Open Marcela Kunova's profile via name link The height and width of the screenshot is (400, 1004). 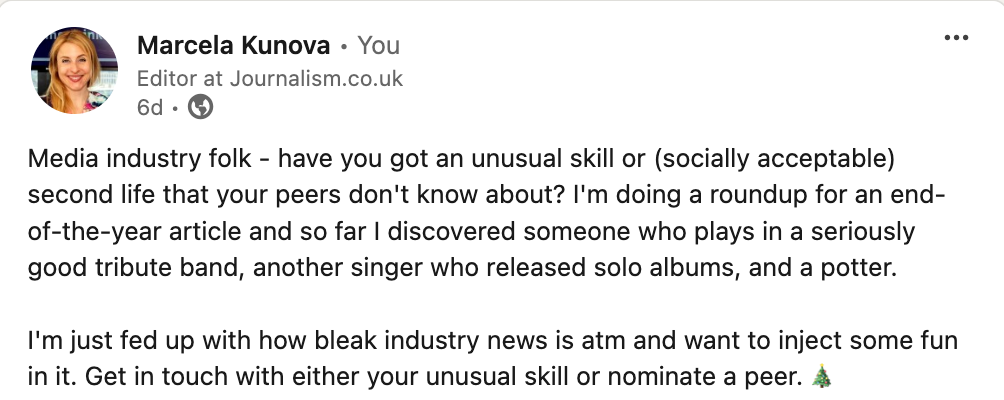(x=233, y=45)
